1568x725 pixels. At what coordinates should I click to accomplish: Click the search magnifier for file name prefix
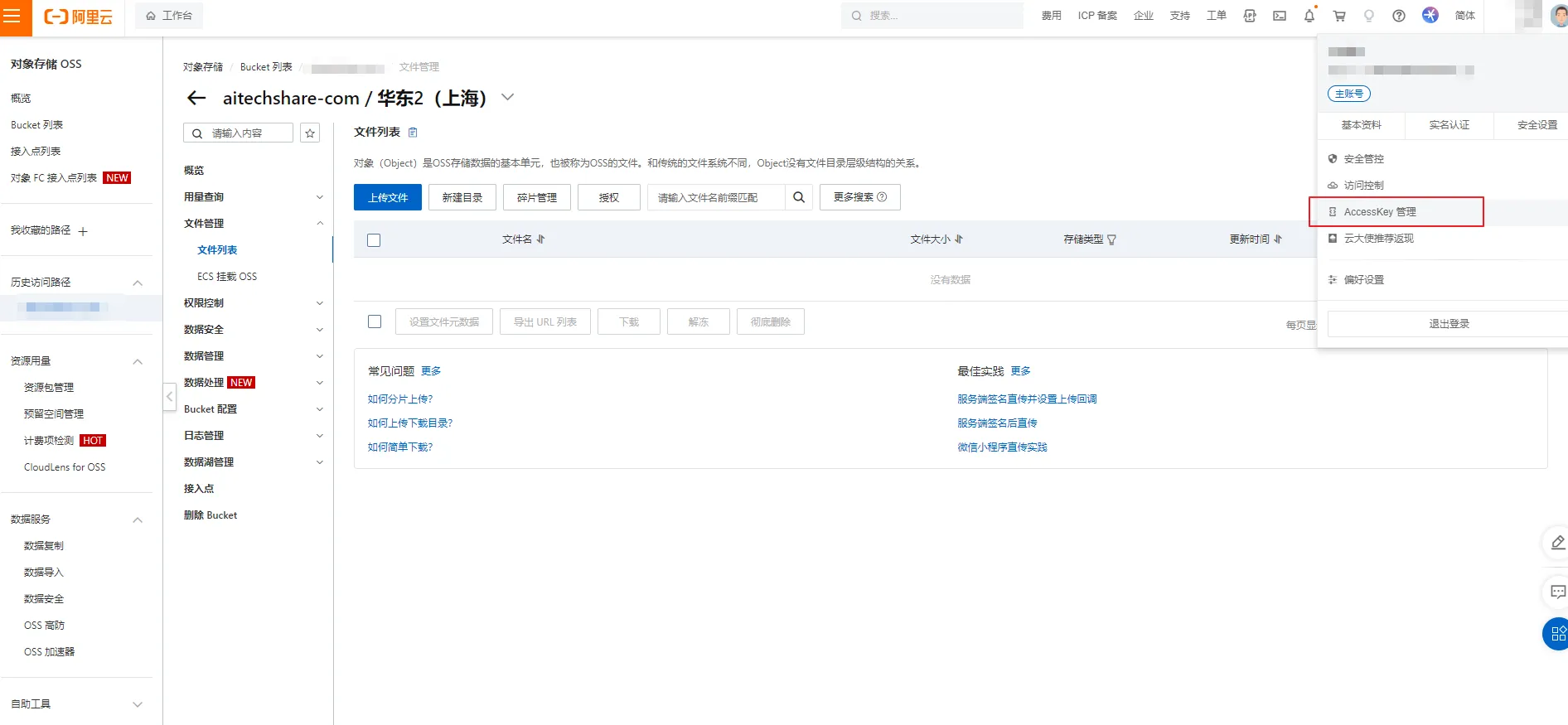pos(799,197)
